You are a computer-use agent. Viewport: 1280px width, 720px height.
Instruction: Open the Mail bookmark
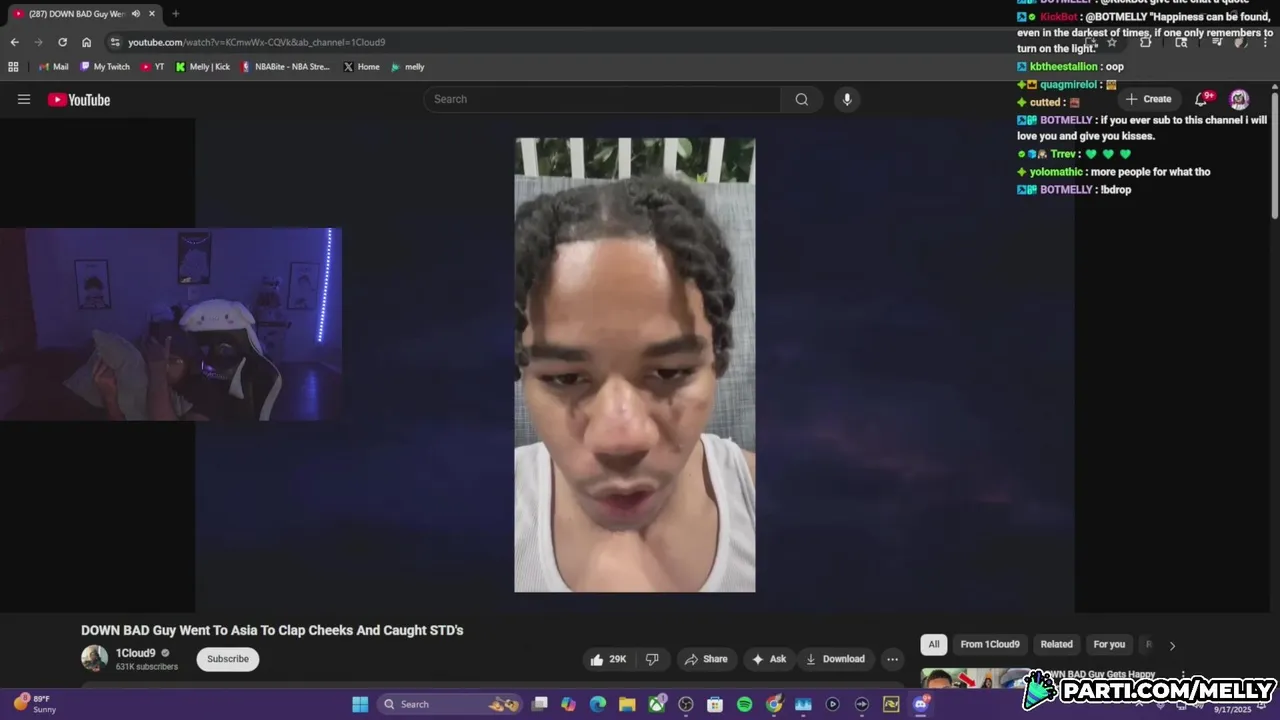(x=54, y=67)
